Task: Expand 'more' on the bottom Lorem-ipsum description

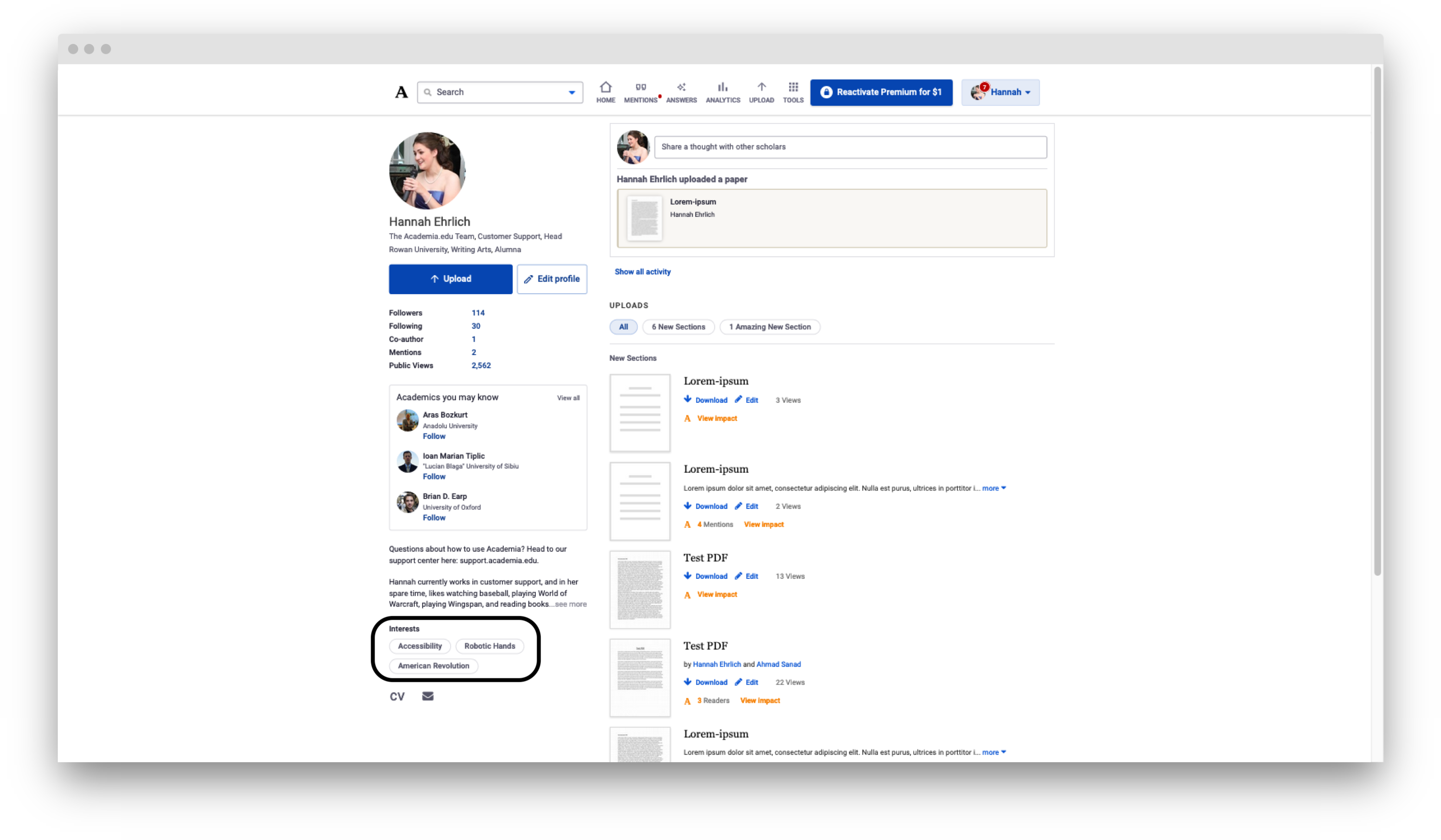Action: point(994,753)
